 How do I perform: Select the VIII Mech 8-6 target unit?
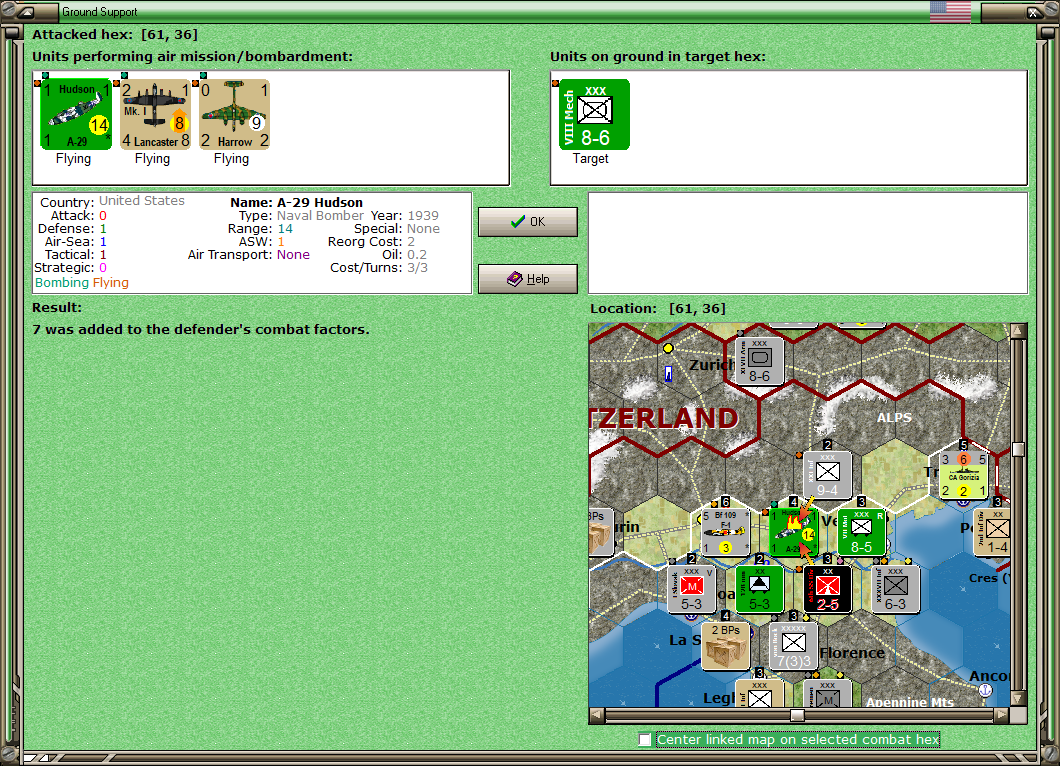pyautogui.click(x=594, y=114)
